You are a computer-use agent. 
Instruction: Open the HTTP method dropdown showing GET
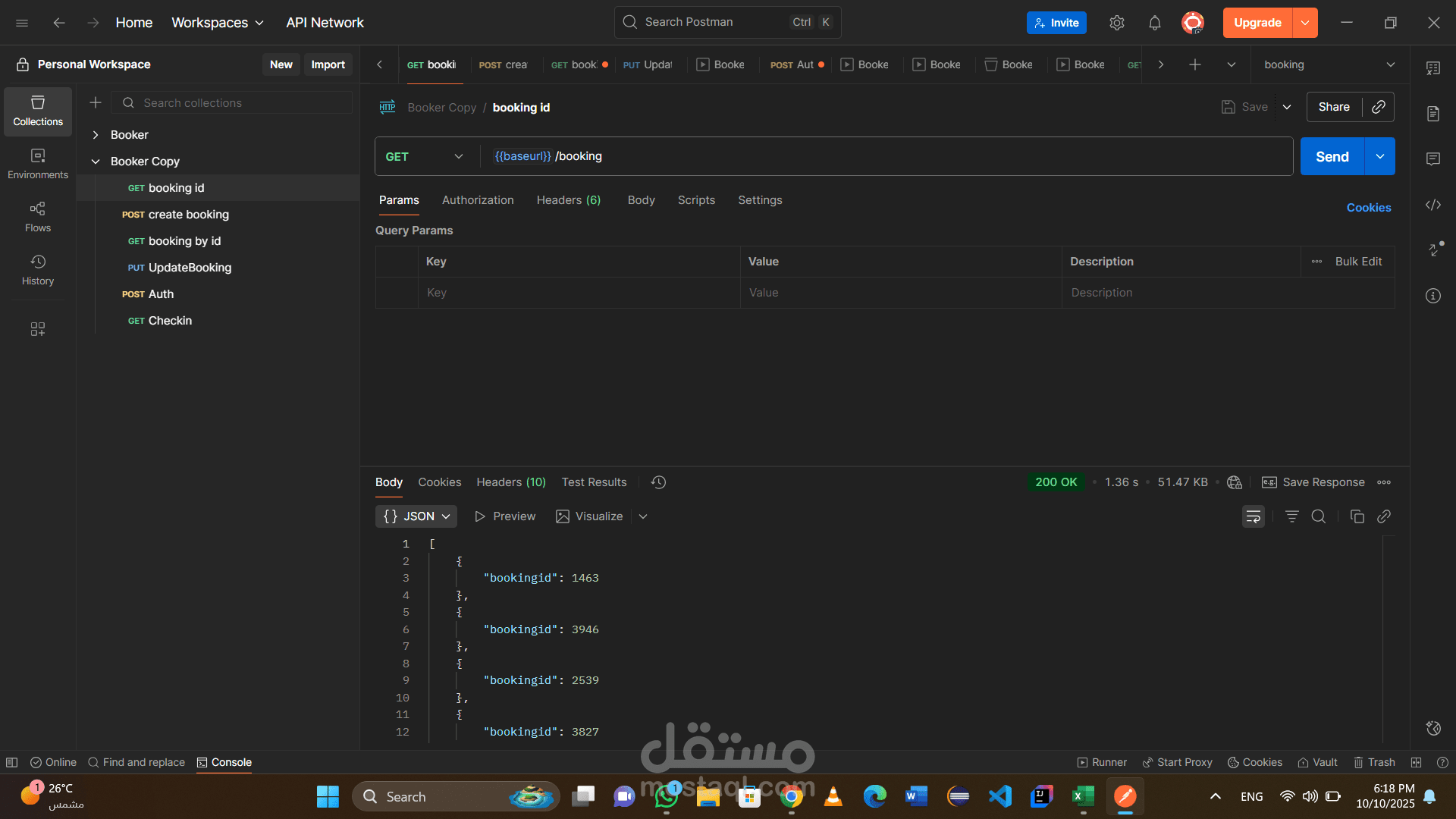(425, 156)
